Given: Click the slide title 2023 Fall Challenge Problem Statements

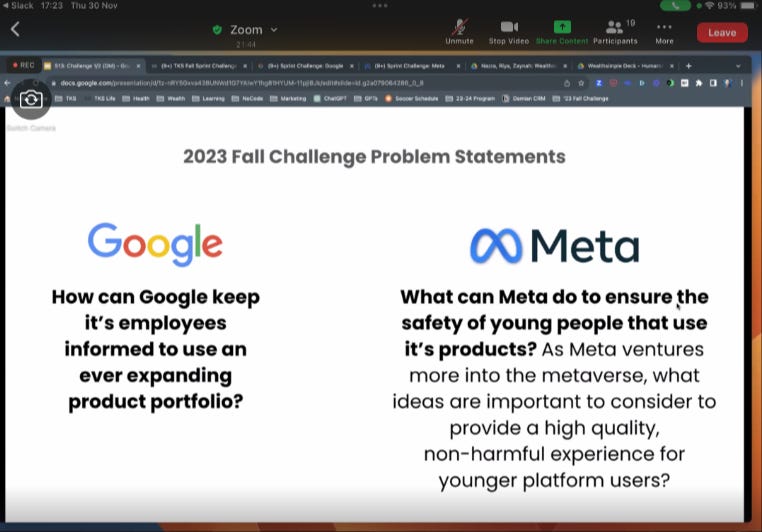Looking at the screenshot, I should 374,157.
